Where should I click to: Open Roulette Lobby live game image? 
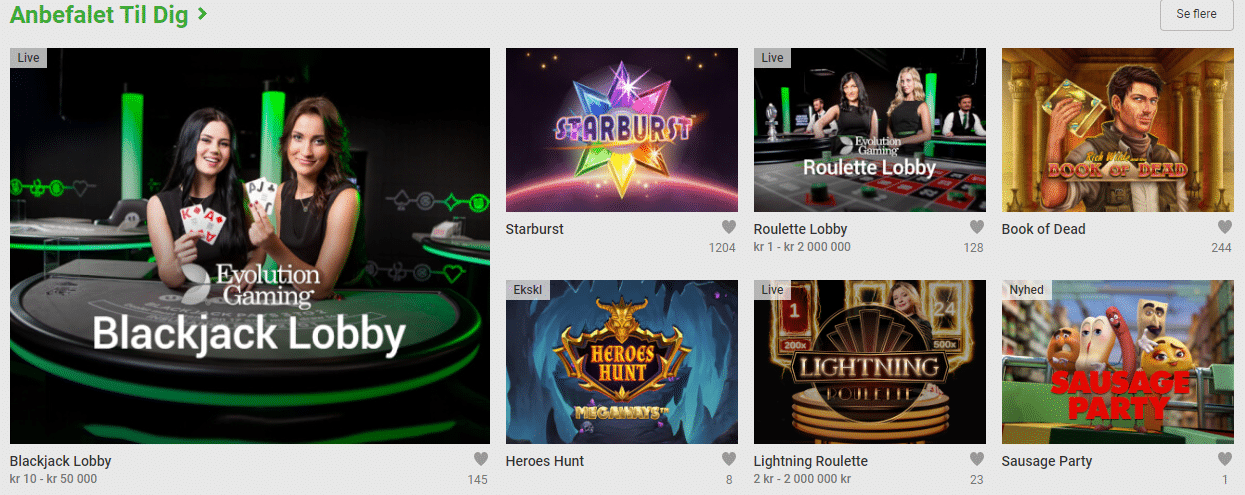pyautogui.click(x=870, y=130)
